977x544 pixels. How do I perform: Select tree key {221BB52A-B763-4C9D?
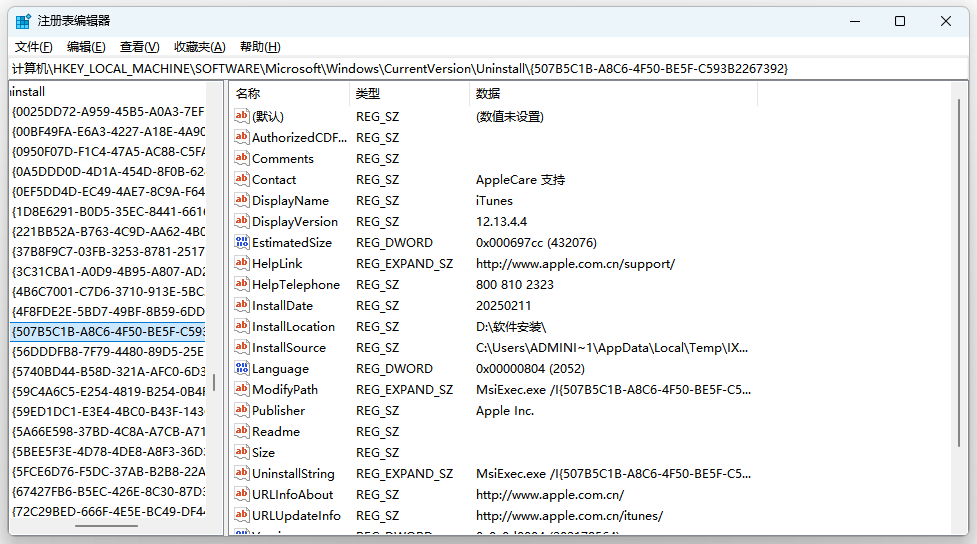(108, 231)
